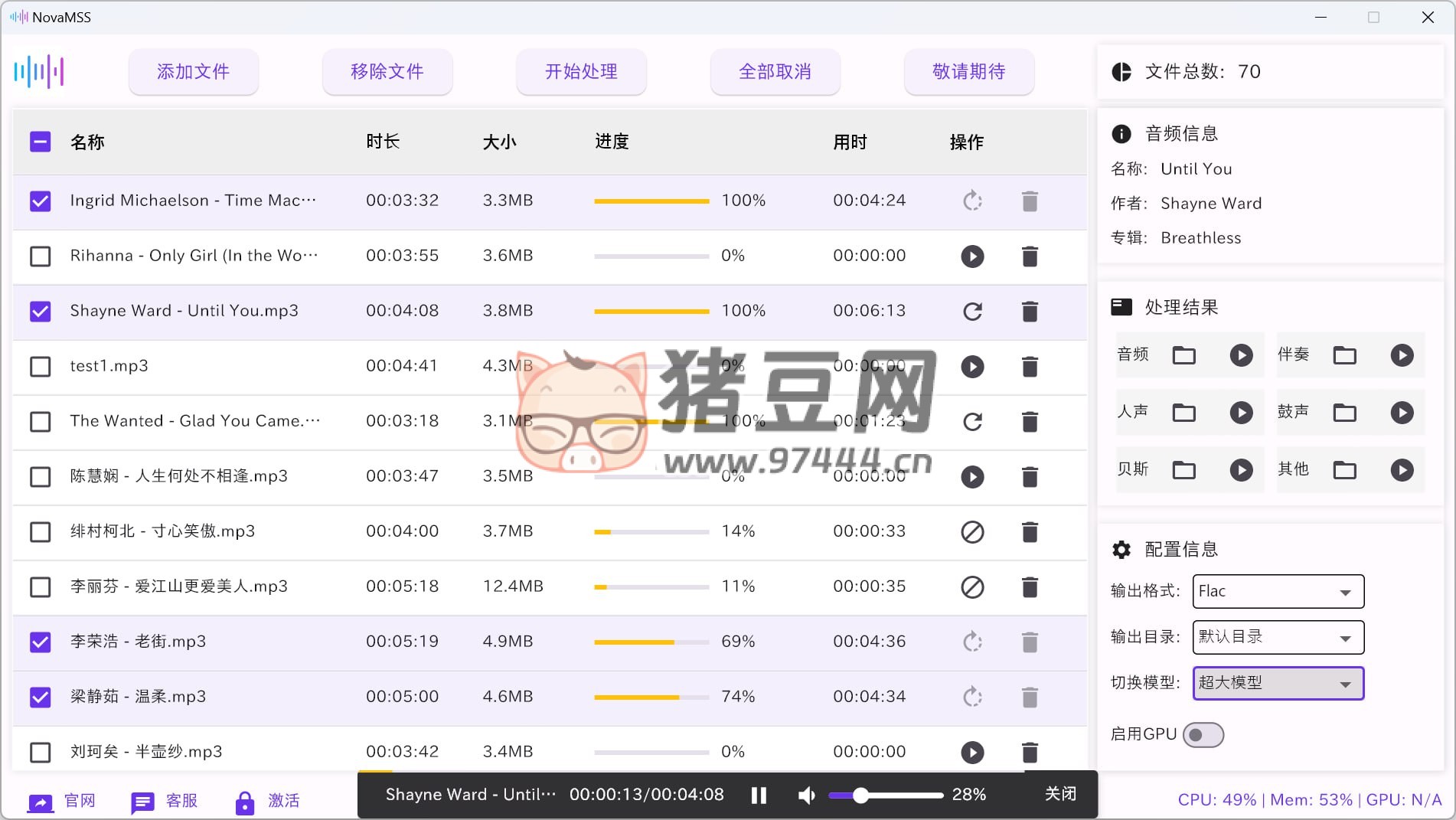1456x820 pixels.
Task: Click the 添加文件 button
Action: click(x=193, y=72)
